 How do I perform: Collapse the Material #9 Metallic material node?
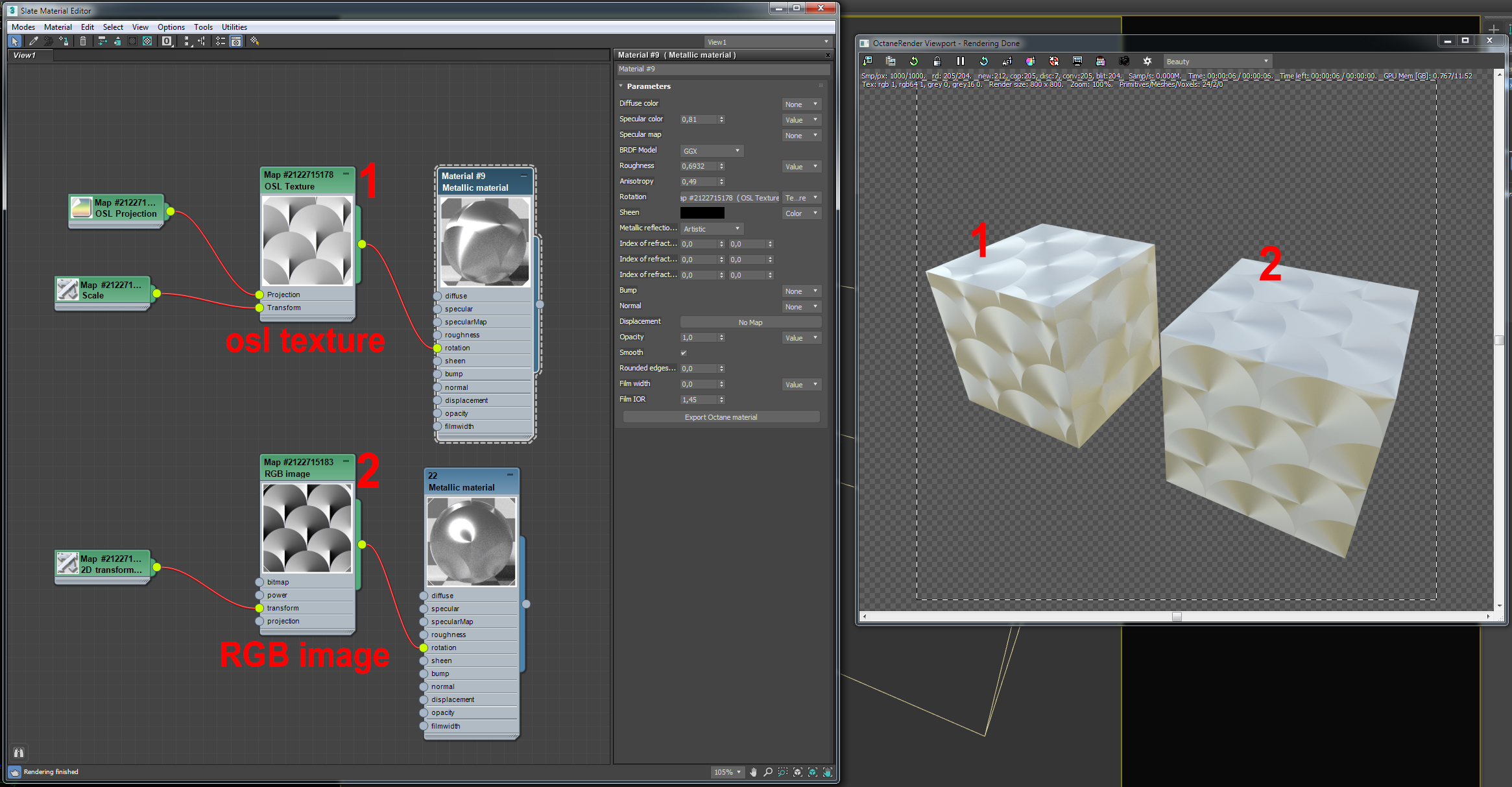[523, 175]
